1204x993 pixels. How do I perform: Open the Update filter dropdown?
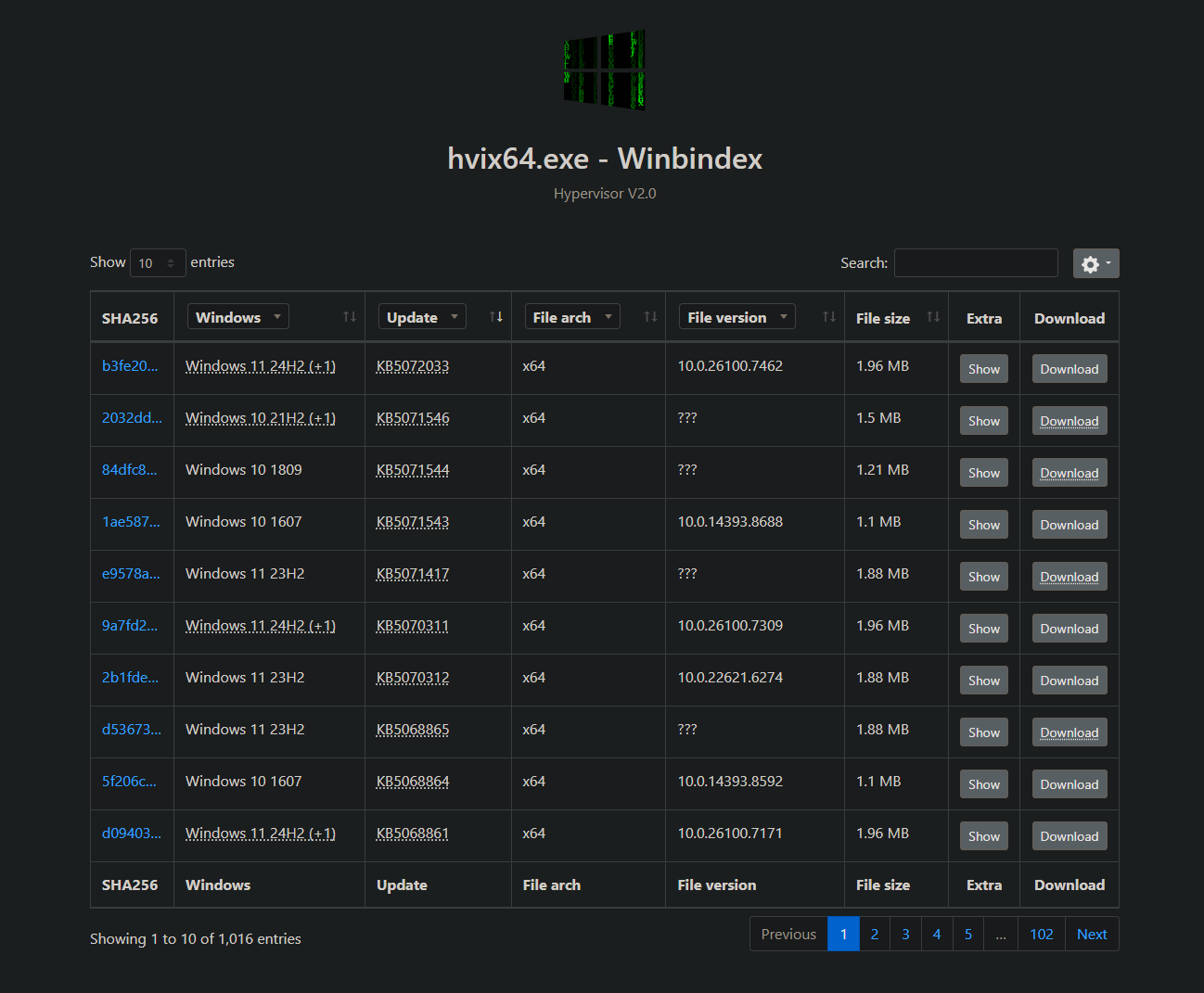422,317
